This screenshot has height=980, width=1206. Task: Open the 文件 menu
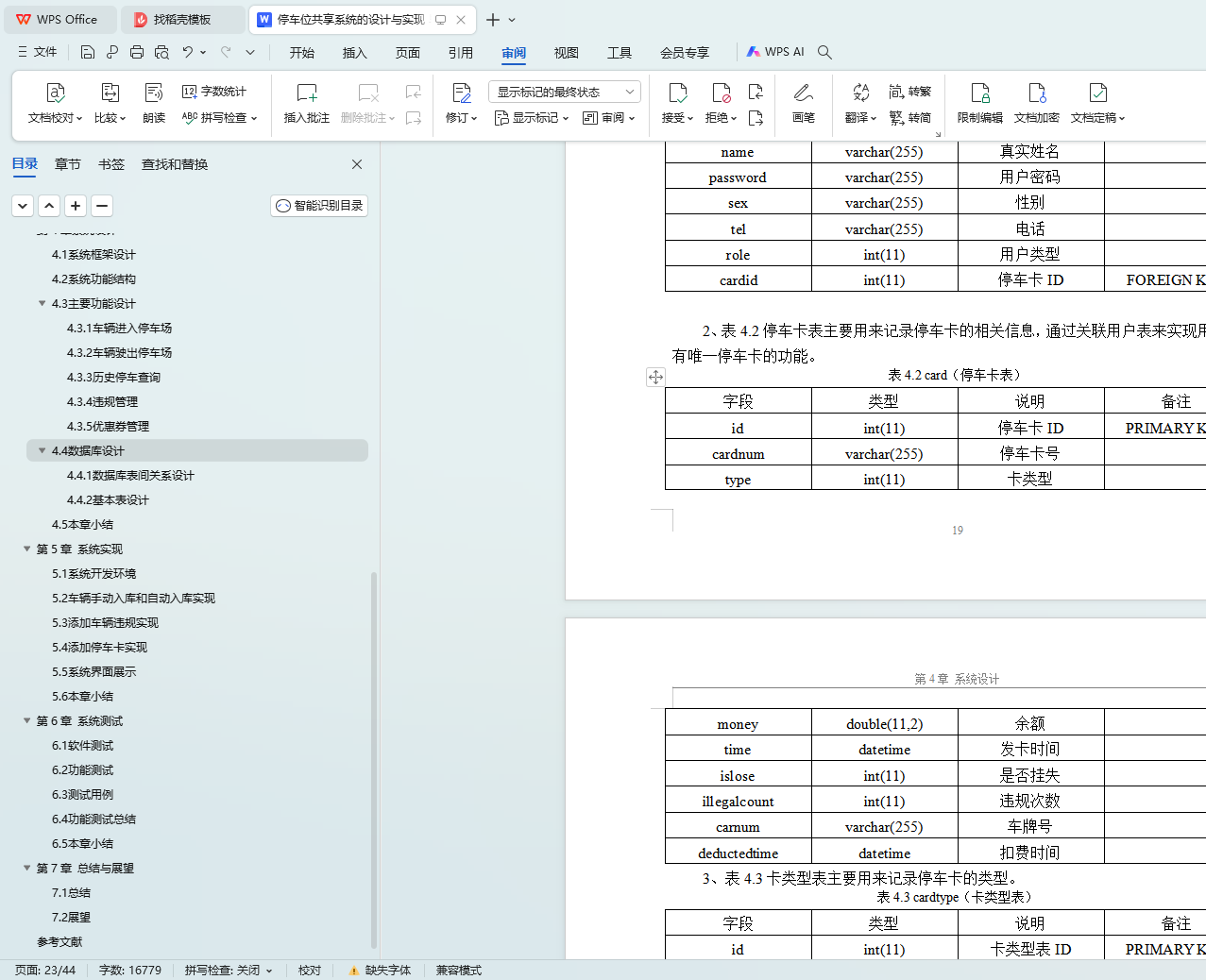point(38,52)
